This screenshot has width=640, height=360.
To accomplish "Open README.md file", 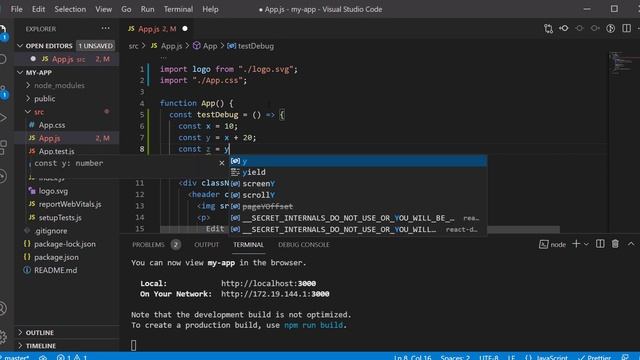I will [56, 270].
